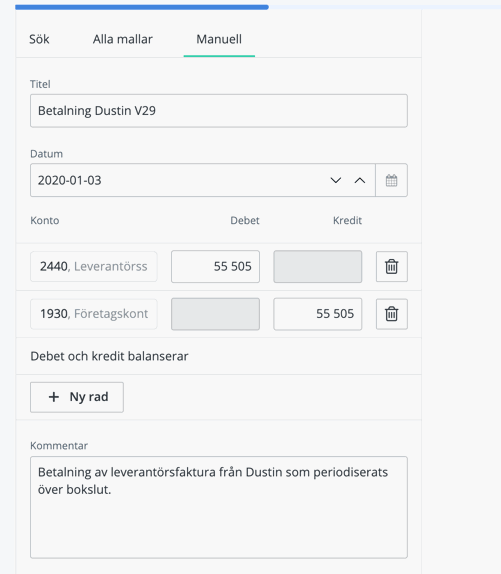The image size is (501, 574).
Task: Click the greyed debit field for account 1930
Action: pos(216,314)
